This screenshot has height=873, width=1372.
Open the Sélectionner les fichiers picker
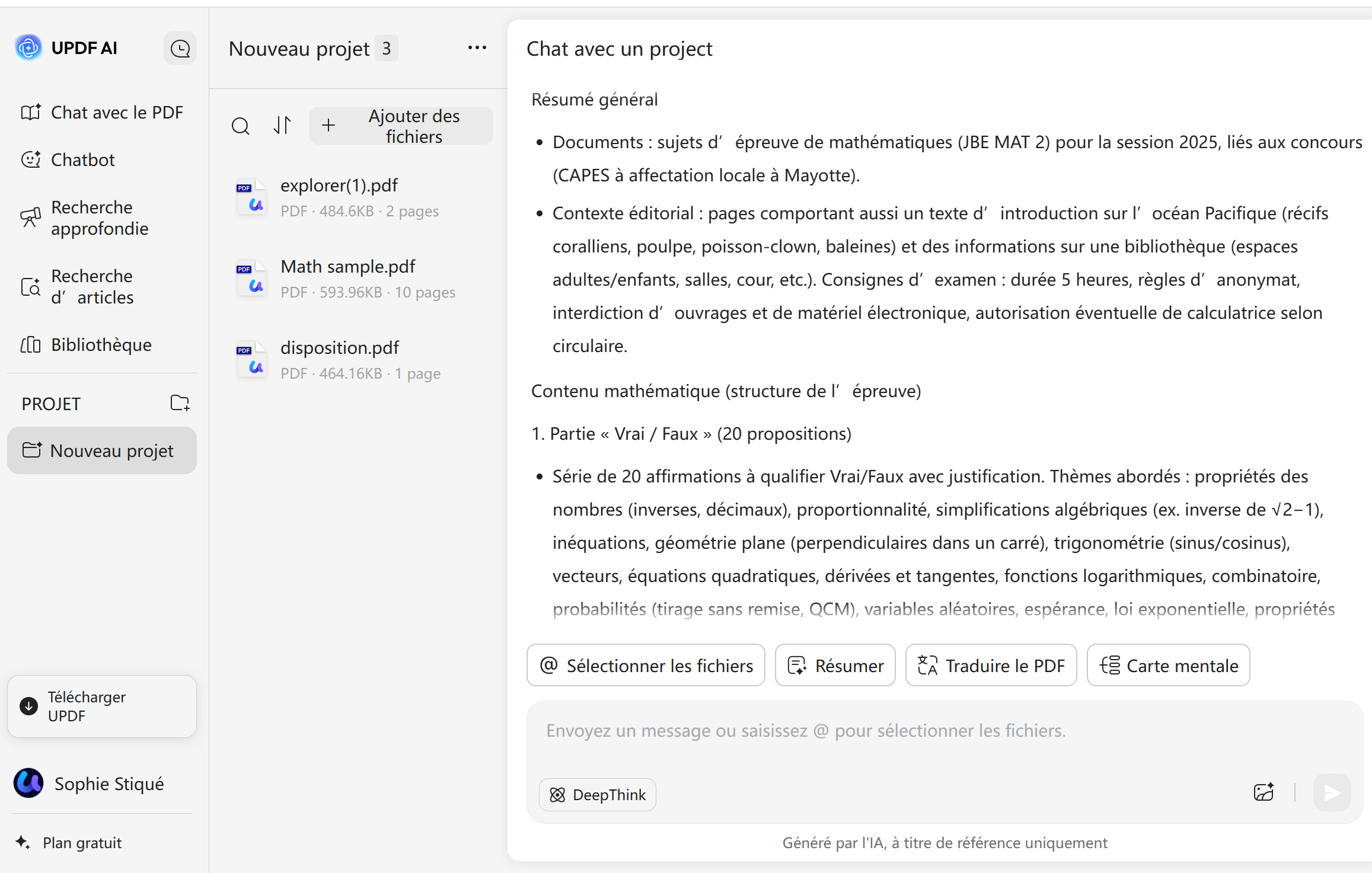pos(646,665)
